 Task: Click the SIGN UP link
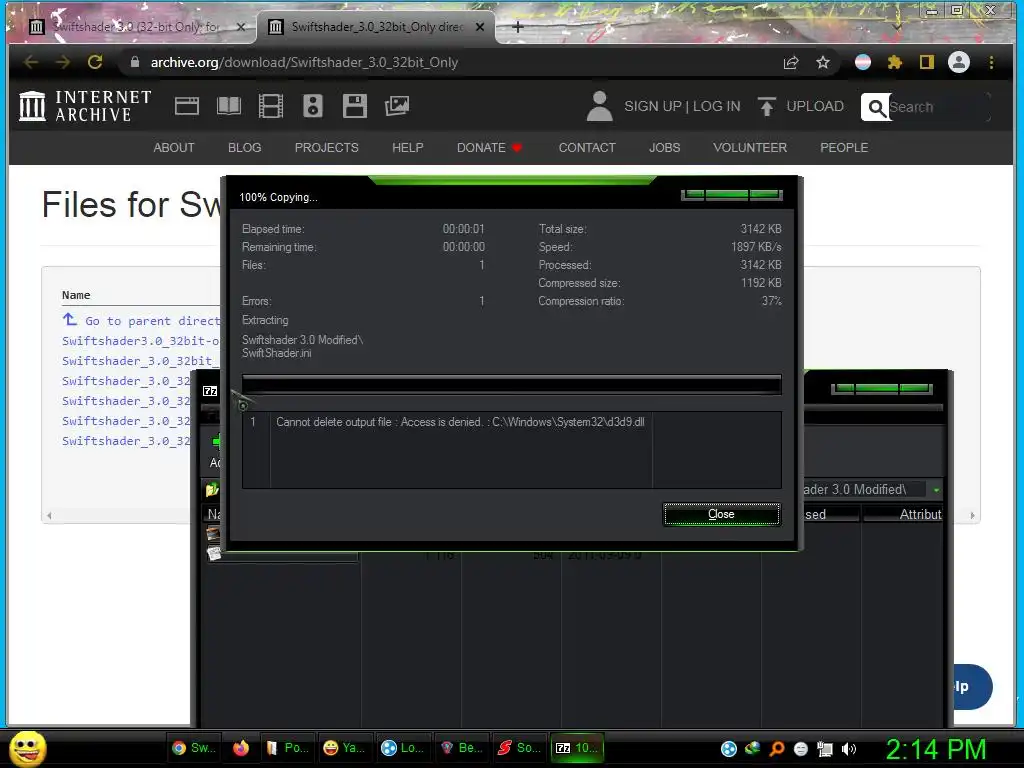pyautogui.click(x=652, y=106)
